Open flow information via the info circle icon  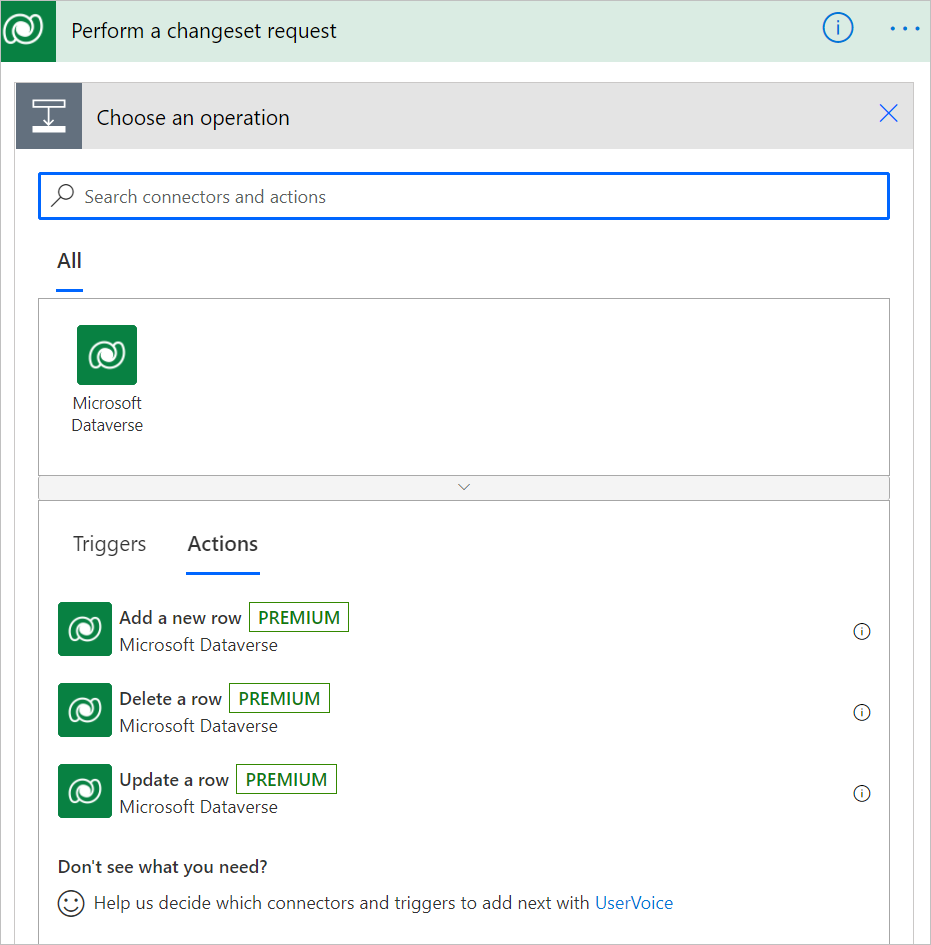tap(837, 28)
